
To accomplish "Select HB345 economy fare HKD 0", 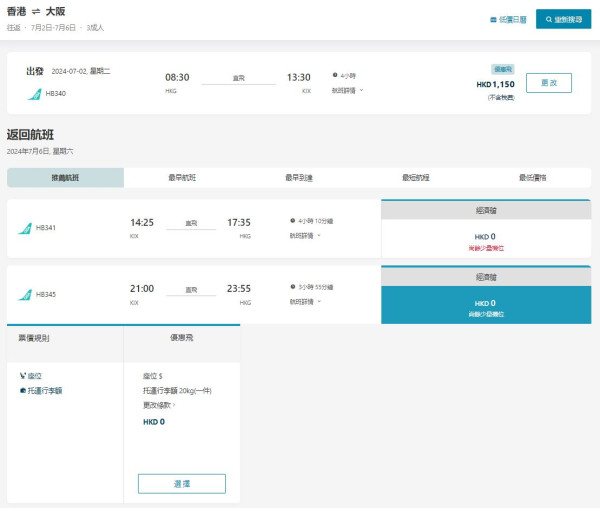I will point(486,305).
